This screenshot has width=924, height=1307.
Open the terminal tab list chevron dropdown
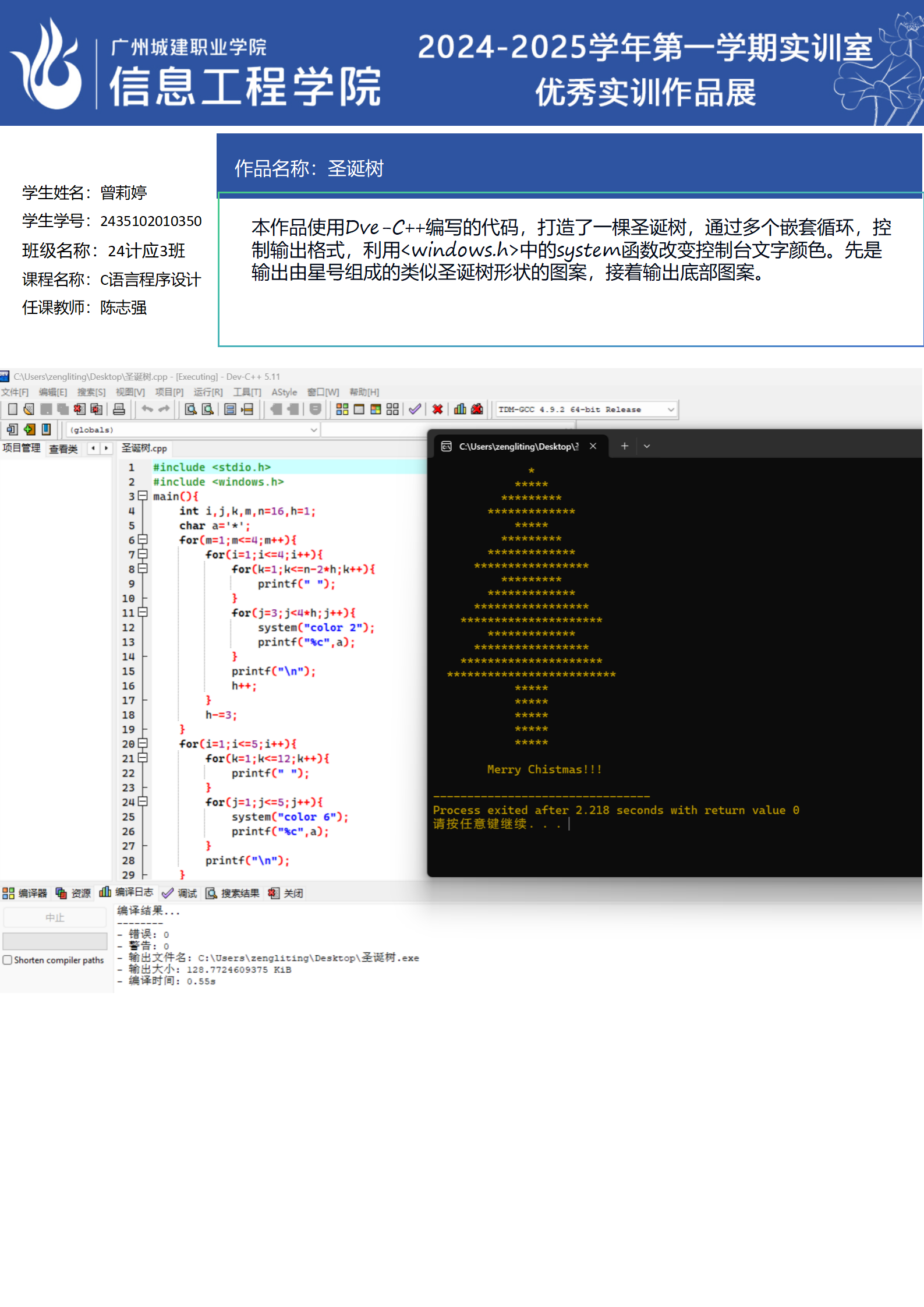click(x=647, y=446)
